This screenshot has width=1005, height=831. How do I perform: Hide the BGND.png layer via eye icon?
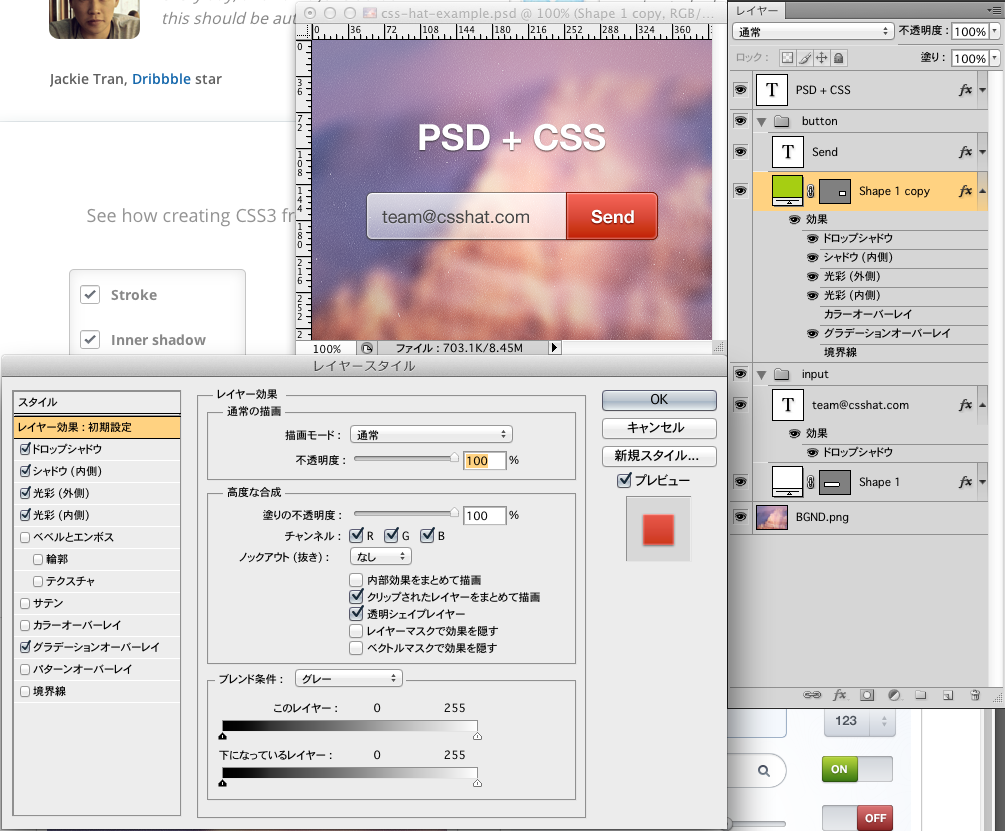740,516
